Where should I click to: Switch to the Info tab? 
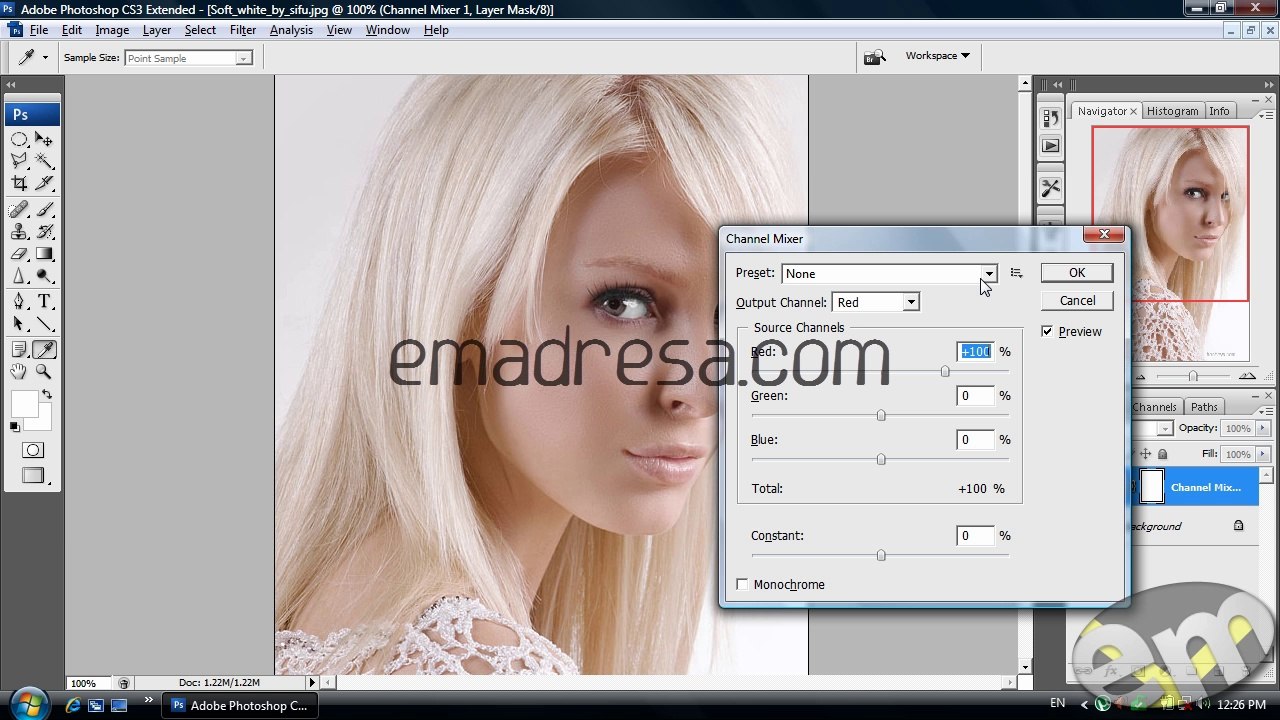(x=1219, y=111)
